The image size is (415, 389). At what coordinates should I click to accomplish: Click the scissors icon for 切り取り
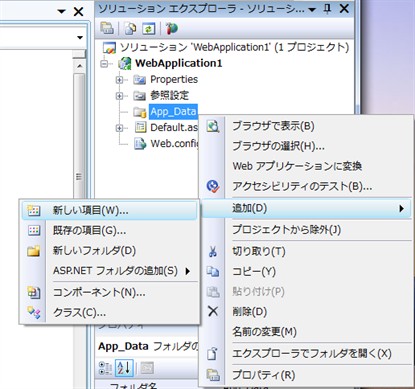[x=213, y=251]
